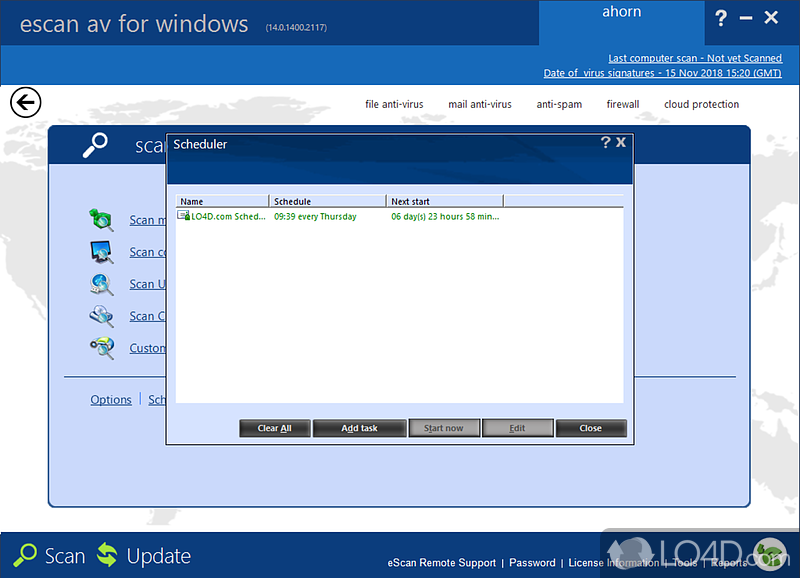Click the Scan USB drive icon
Image resolution: width=800 pixels, height=578 pixels.
[x=101, y=284]
